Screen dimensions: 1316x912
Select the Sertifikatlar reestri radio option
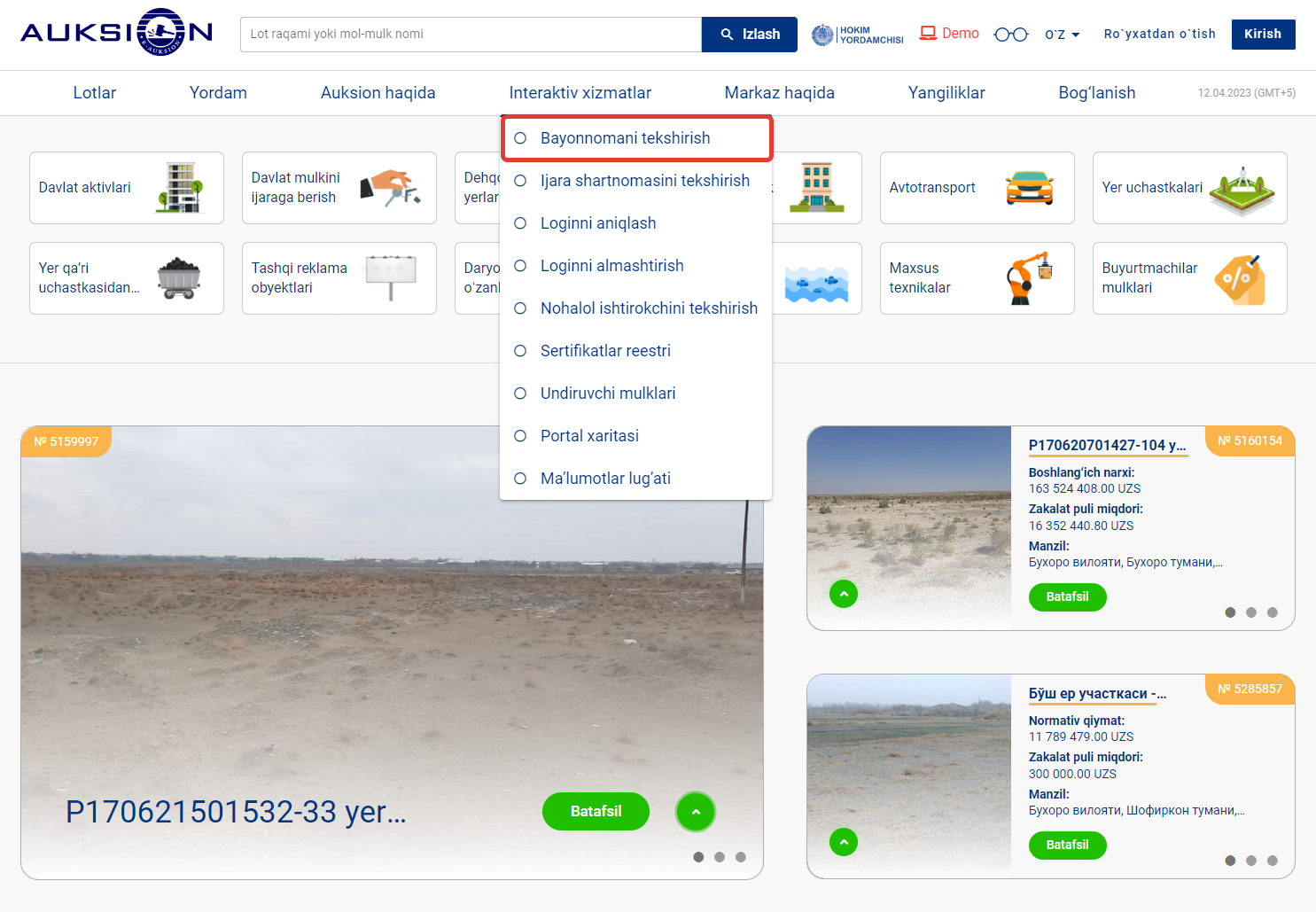pyautogui.click(x=521, y=351)
